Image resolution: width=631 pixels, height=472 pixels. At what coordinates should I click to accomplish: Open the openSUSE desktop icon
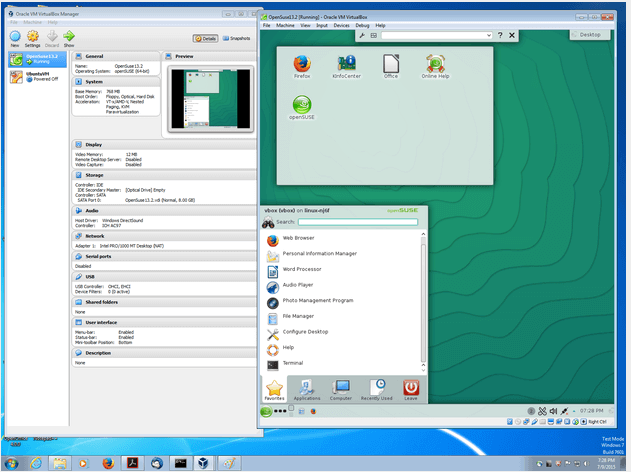tap(302, 107)
